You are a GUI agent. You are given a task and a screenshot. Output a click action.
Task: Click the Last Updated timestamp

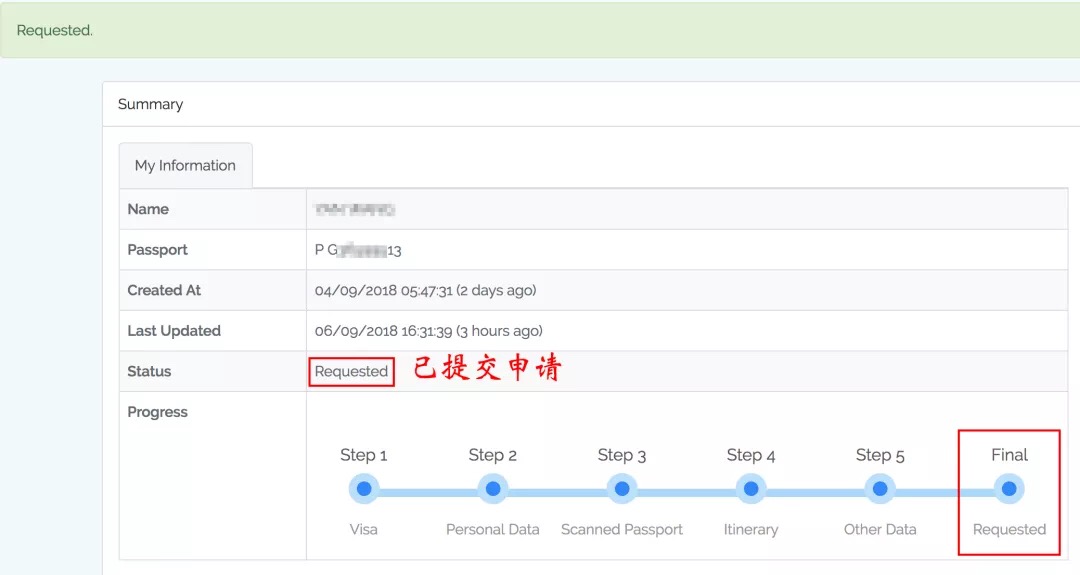(x=428, y=331)
